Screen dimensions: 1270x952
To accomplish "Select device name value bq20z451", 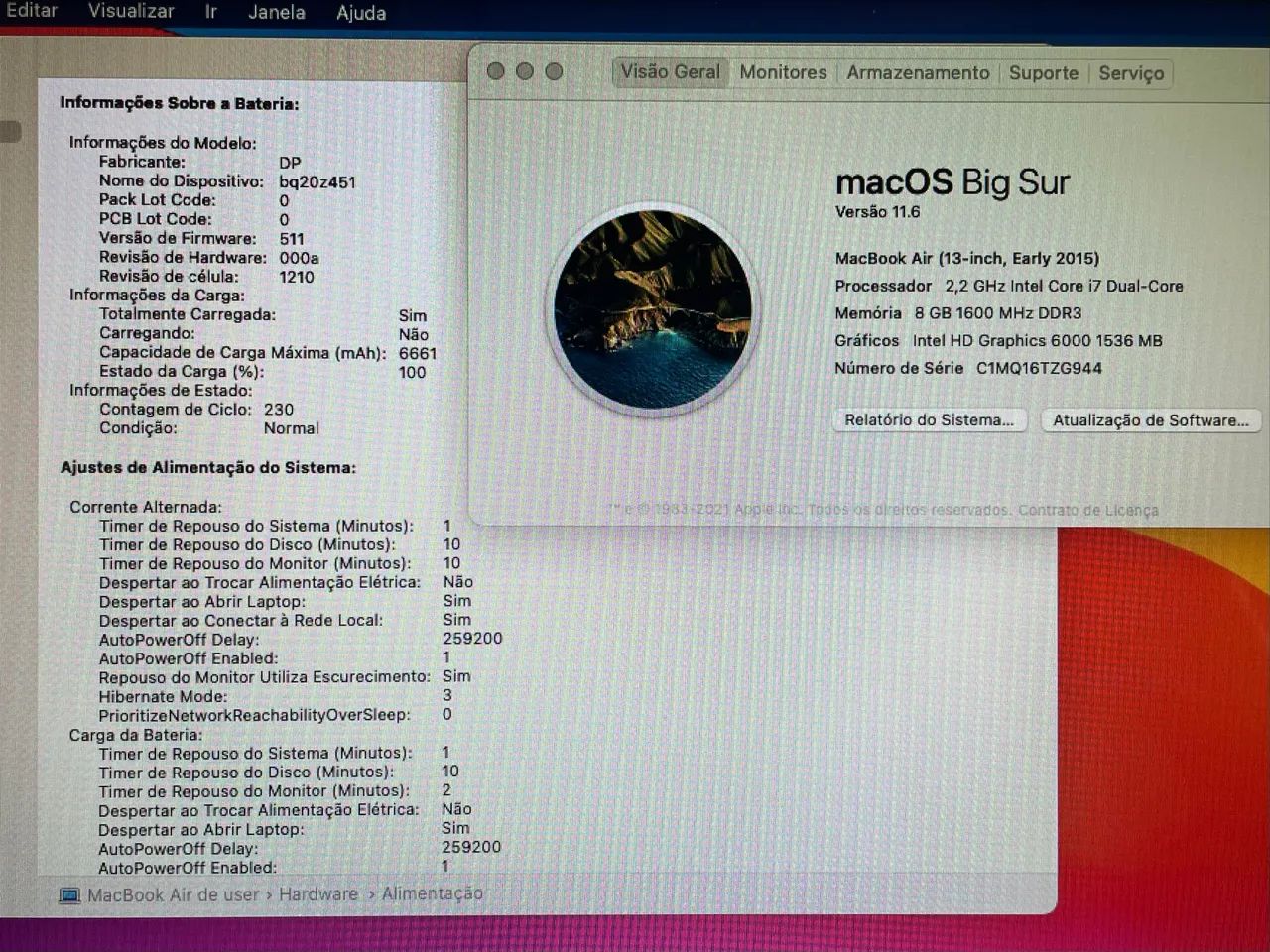I will pos(317,181).
